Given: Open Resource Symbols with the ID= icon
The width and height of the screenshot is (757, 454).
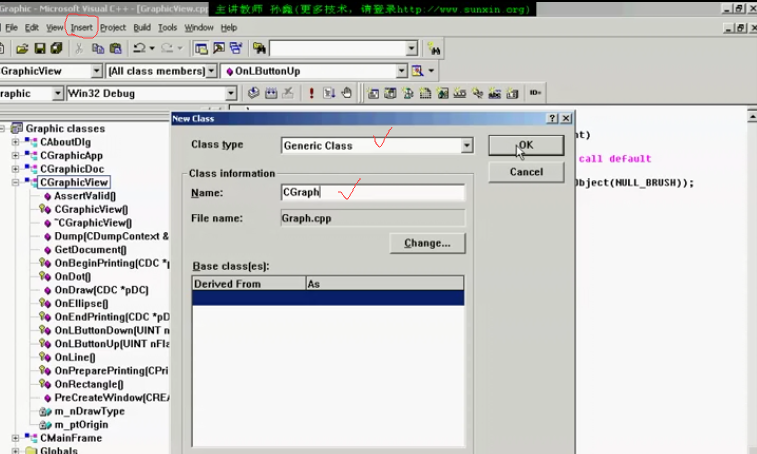Looking at the screenshot, I should point(535,93).
